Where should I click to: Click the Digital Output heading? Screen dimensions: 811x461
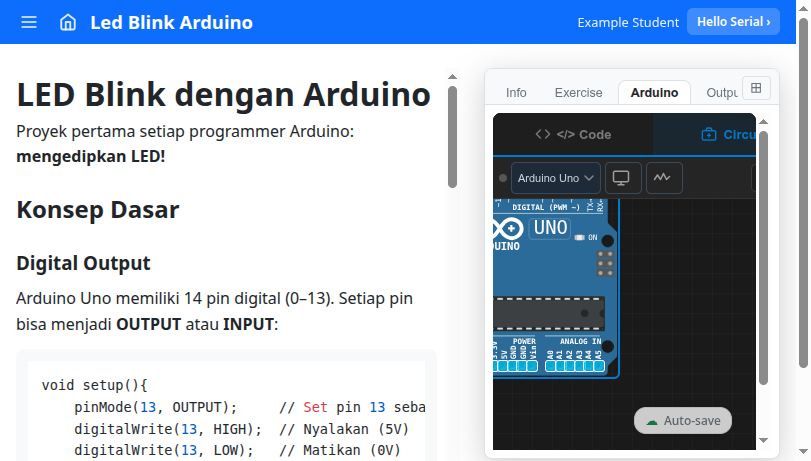(83, 263)
